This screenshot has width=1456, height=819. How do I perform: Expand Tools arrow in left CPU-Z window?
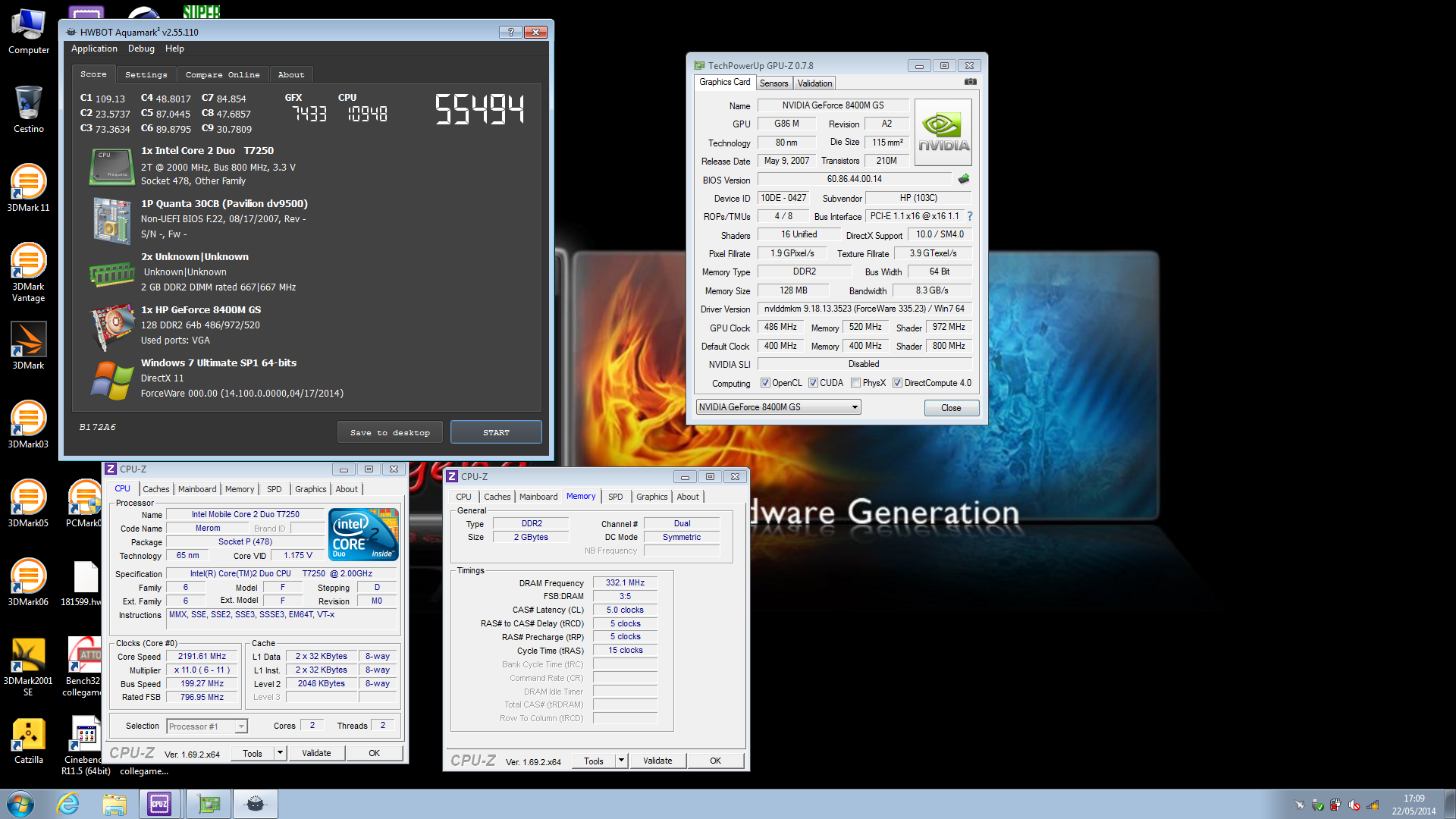(280, 753)
